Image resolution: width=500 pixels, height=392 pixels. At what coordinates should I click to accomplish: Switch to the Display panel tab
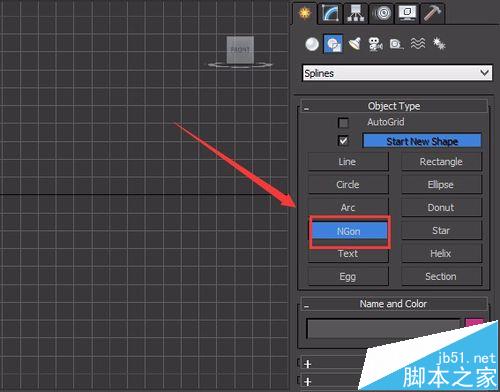coord(407,13)
